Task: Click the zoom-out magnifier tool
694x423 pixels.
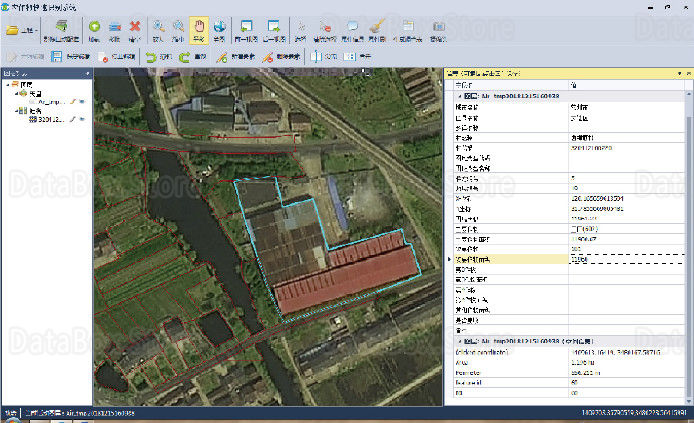Action: click(x=178, y=31)
